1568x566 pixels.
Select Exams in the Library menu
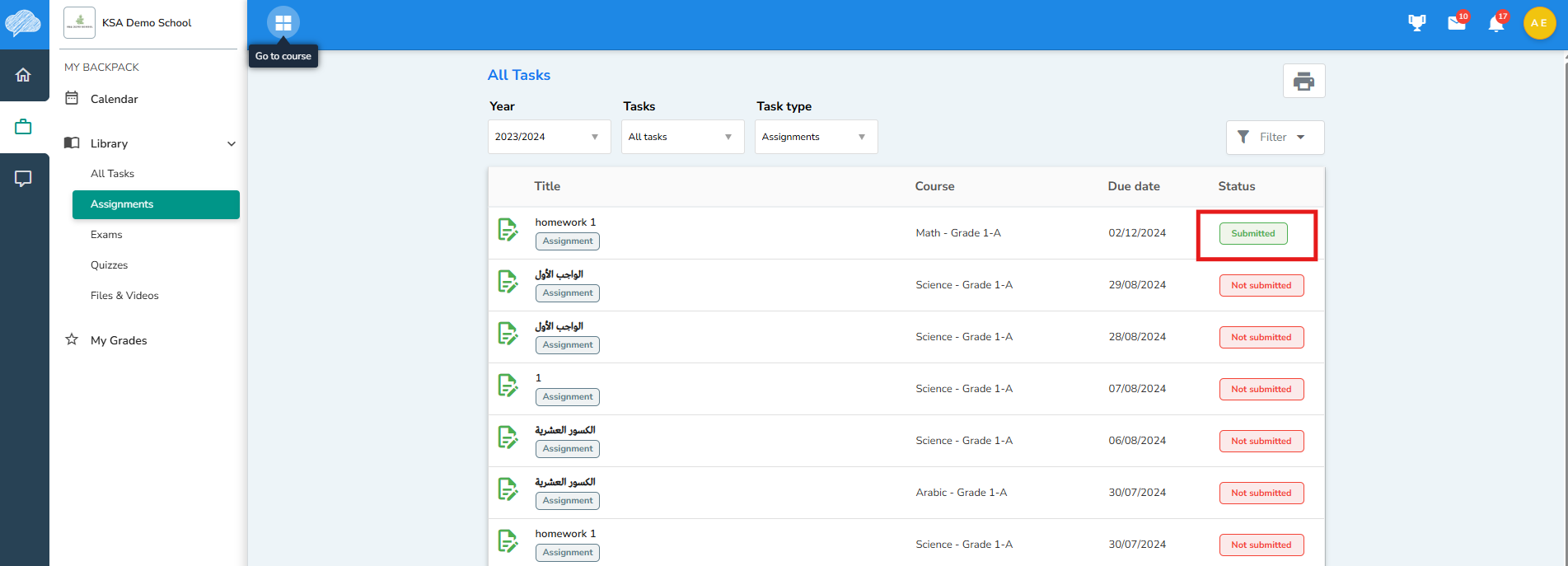point(106,235)
